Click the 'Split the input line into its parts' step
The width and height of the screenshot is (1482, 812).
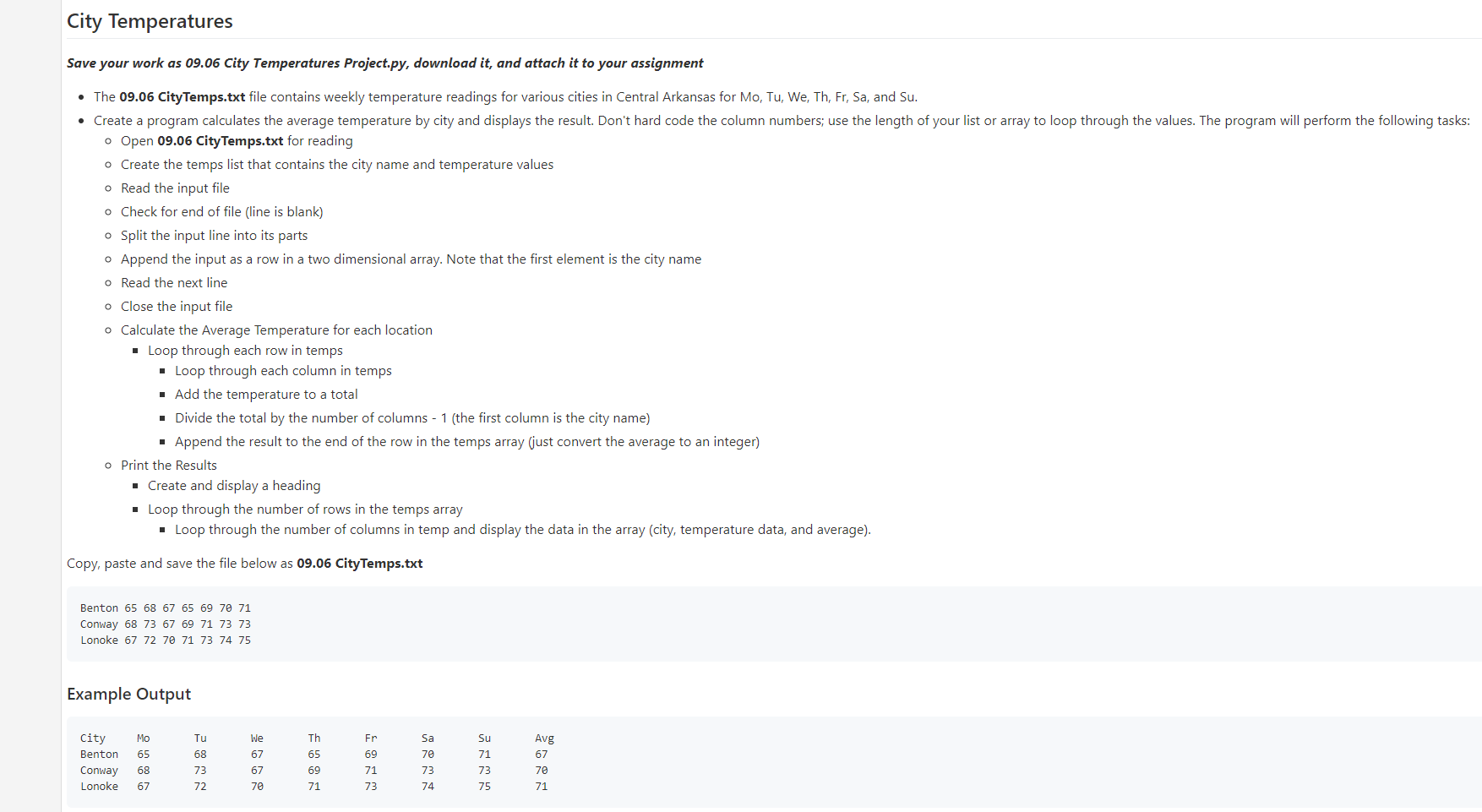[x=214, y=236]
